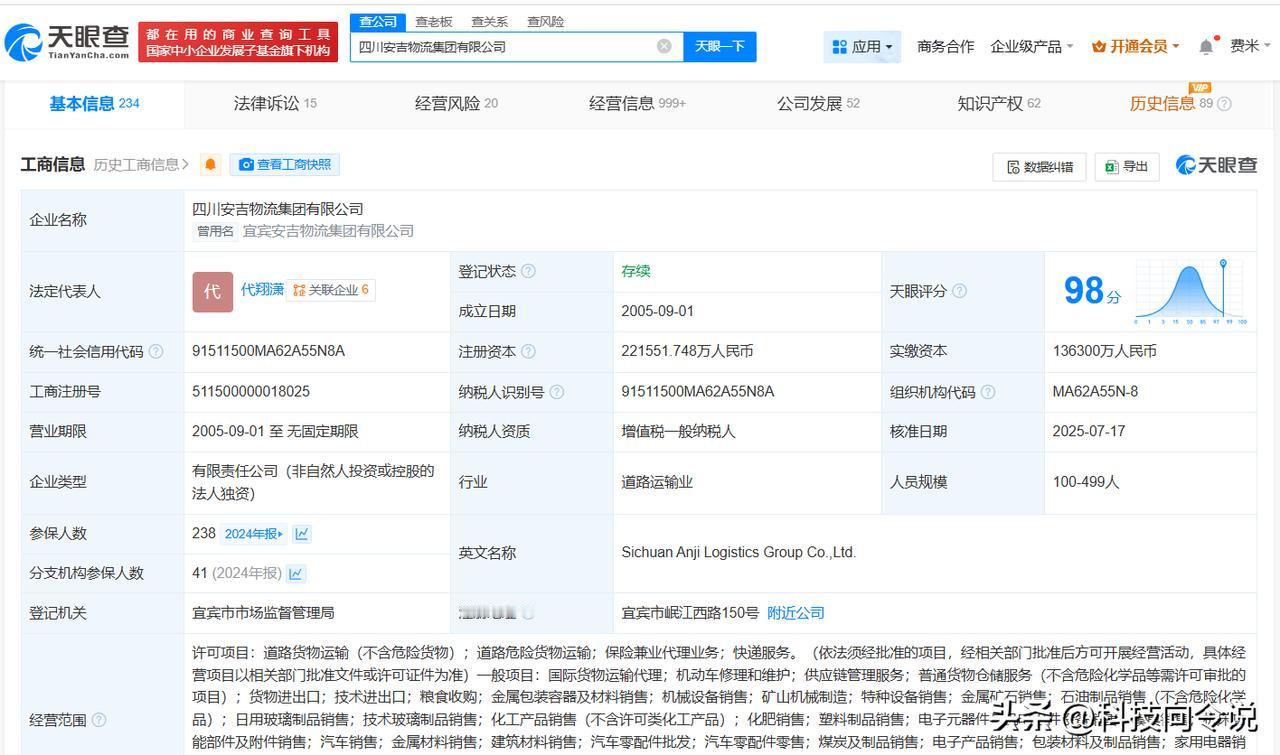Click the credit code 91511500MA62A55N8A under 统一社会信用代码
The height and width of the screenshot is (755, 1280).
(x=268, y=351)
